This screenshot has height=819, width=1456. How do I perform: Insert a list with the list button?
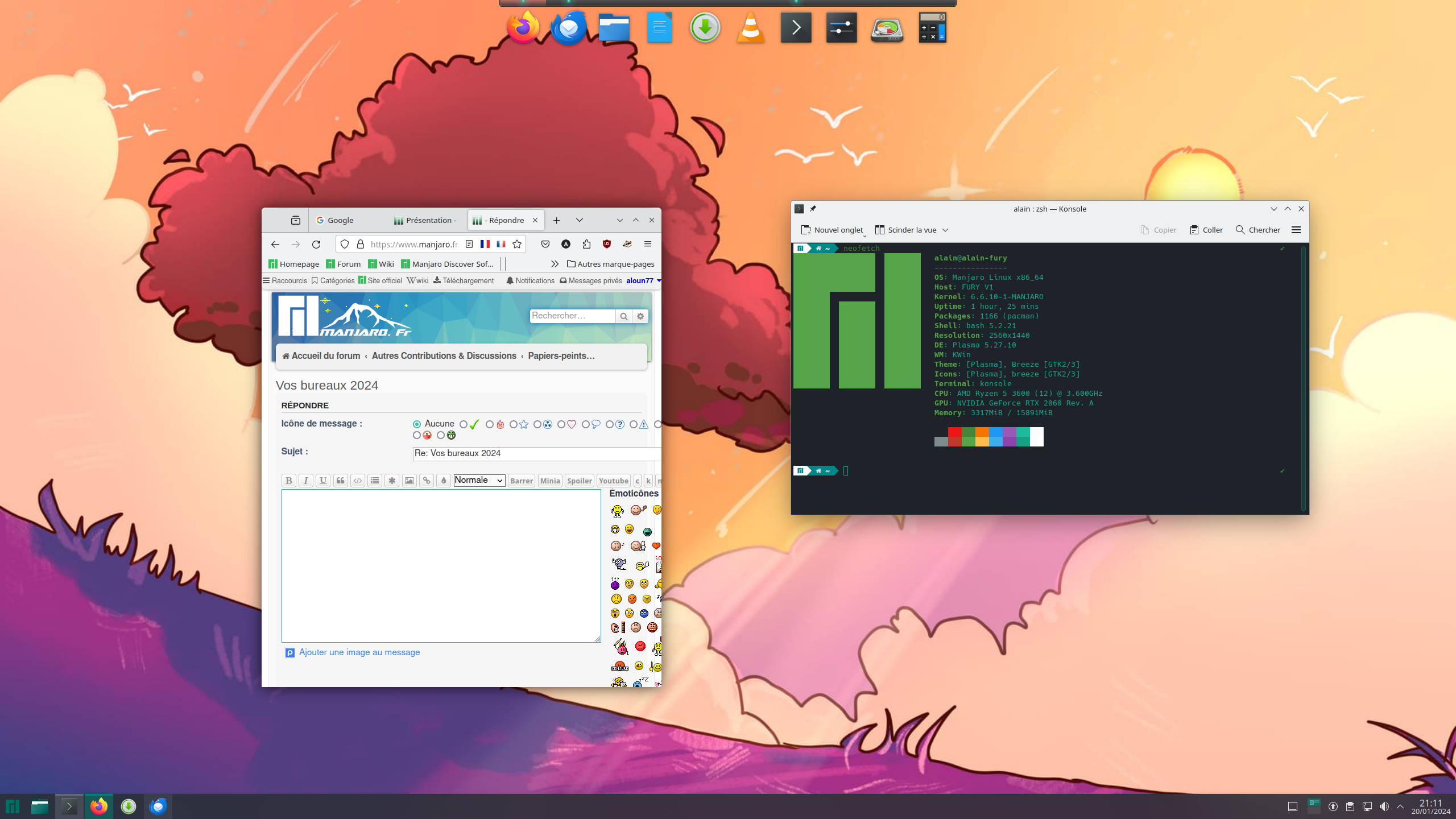click(375, 481)
